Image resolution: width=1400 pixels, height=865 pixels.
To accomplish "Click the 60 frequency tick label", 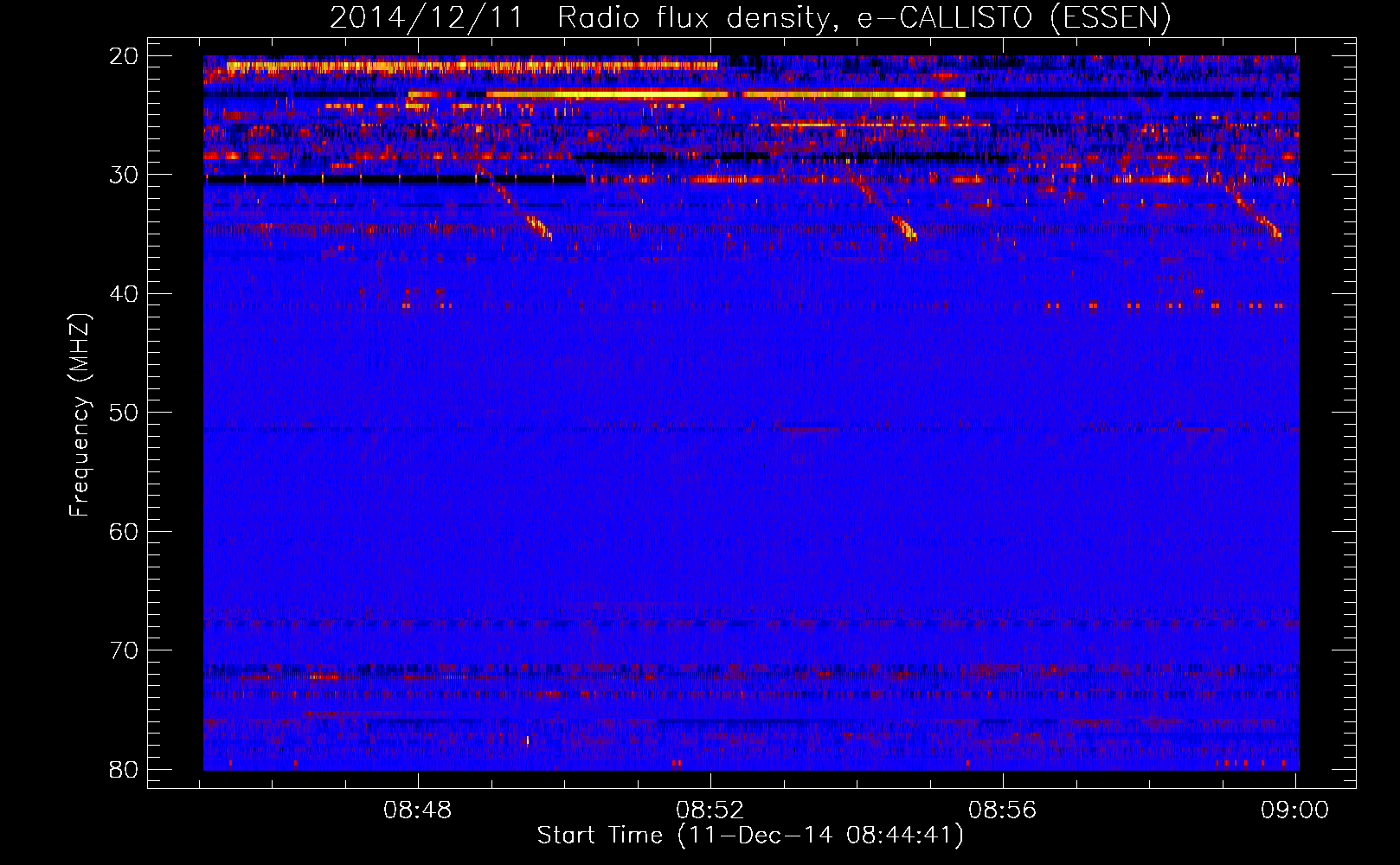I will coord(123,531).
